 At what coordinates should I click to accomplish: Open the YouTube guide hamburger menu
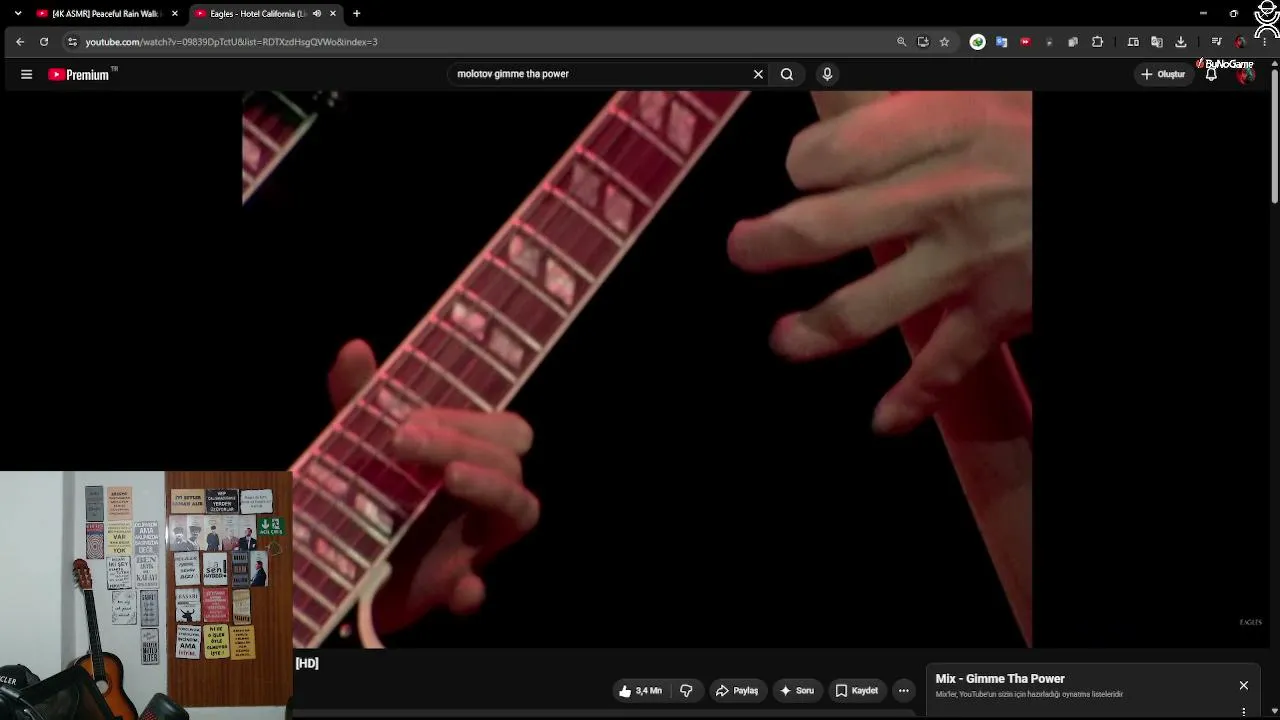tap(26, 74)
